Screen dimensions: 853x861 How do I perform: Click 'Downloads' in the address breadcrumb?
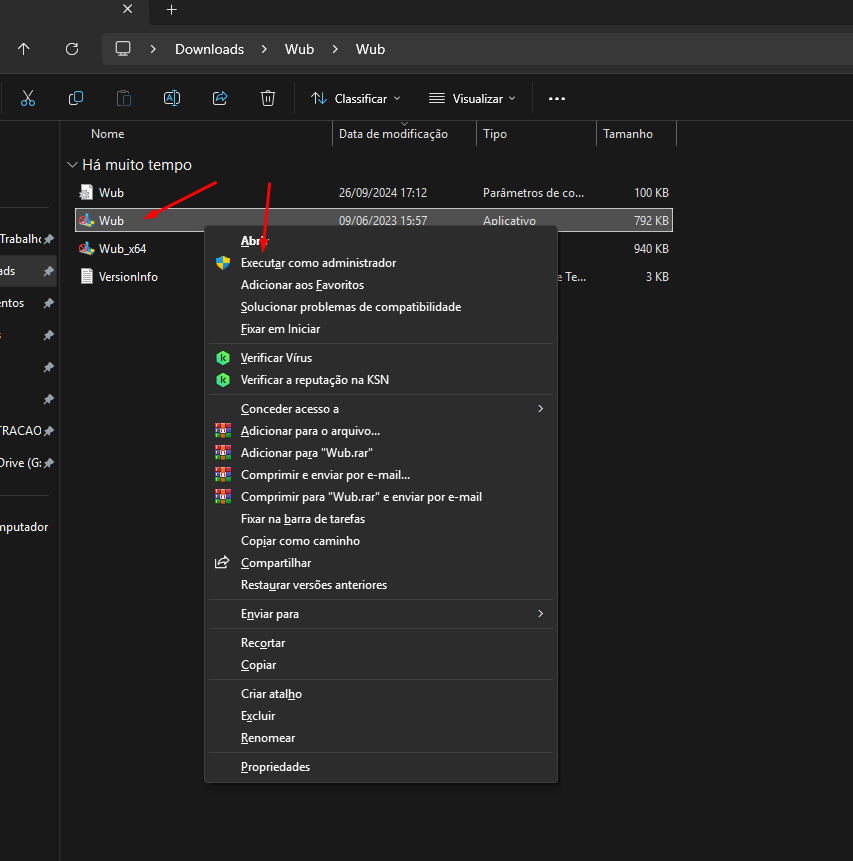pyautogui.click(x=209, y=49)
